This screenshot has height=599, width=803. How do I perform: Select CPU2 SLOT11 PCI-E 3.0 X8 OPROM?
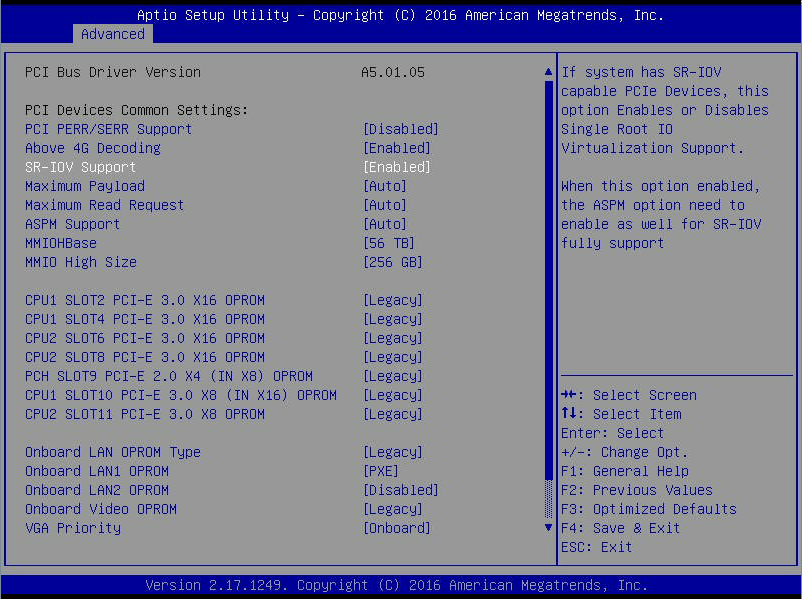pos(145,414)
